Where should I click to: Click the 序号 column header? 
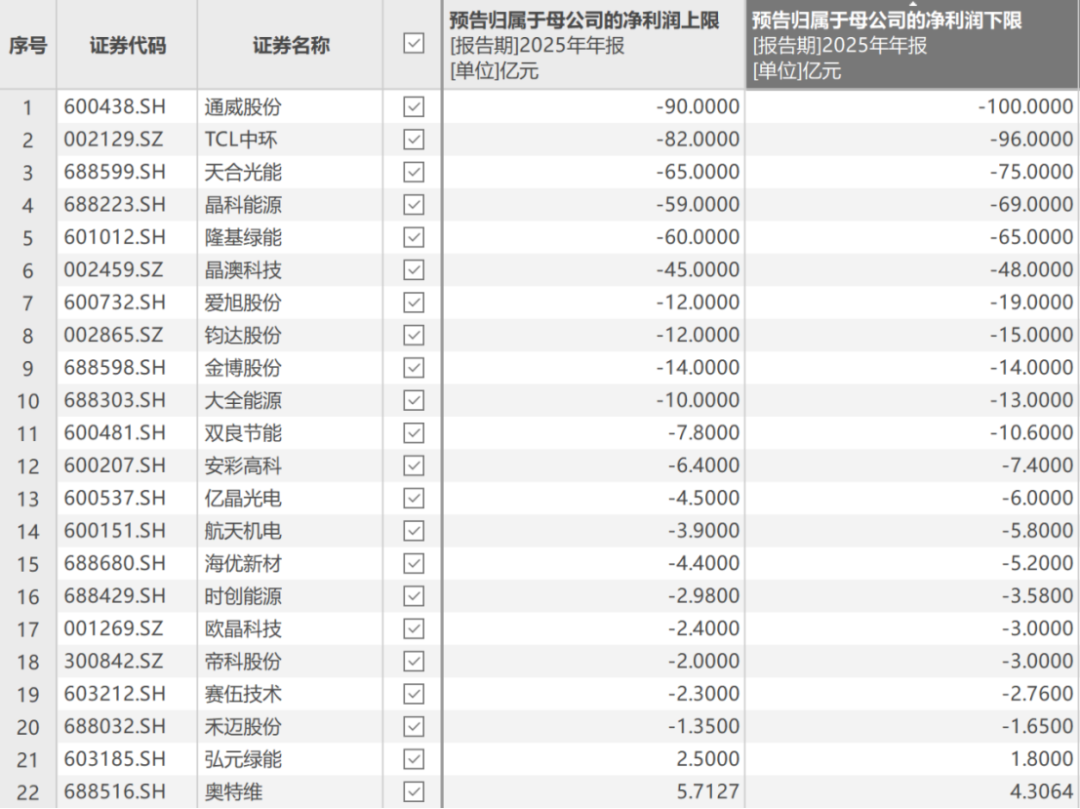[26, 45]
